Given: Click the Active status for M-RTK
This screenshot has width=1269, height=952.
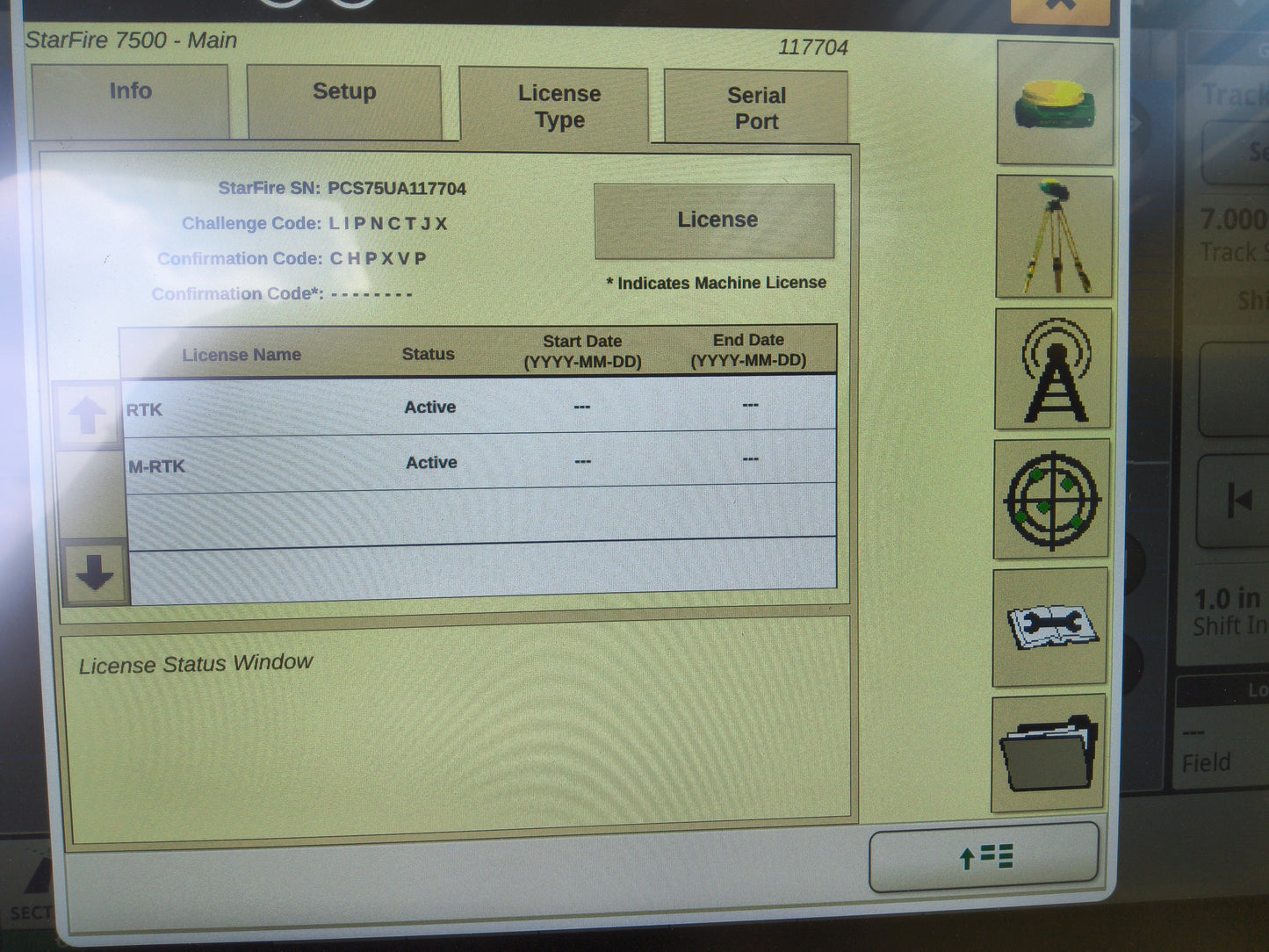Looking at the screenshot, I should click(431, 462).
